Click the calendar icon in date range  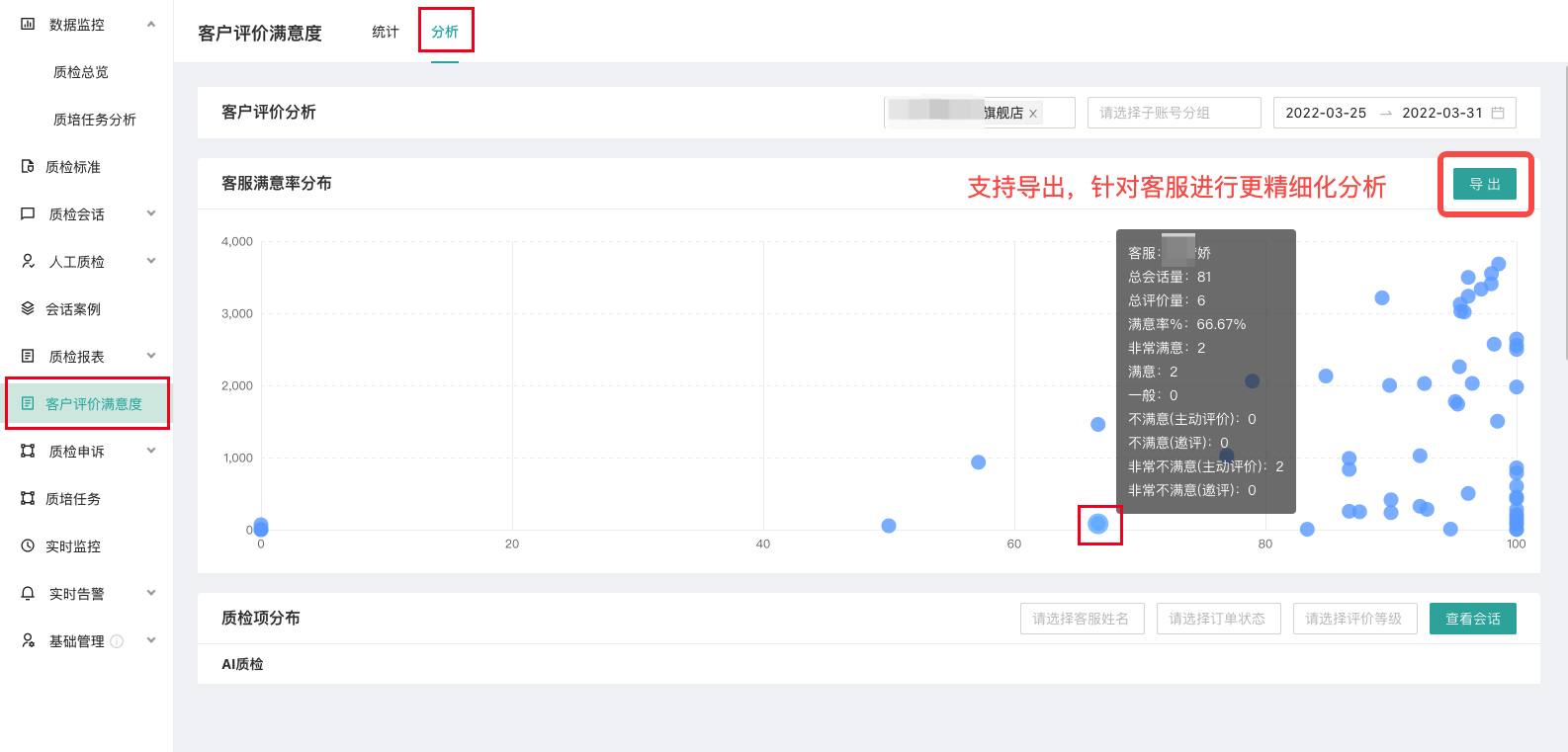pos(1498,113)
